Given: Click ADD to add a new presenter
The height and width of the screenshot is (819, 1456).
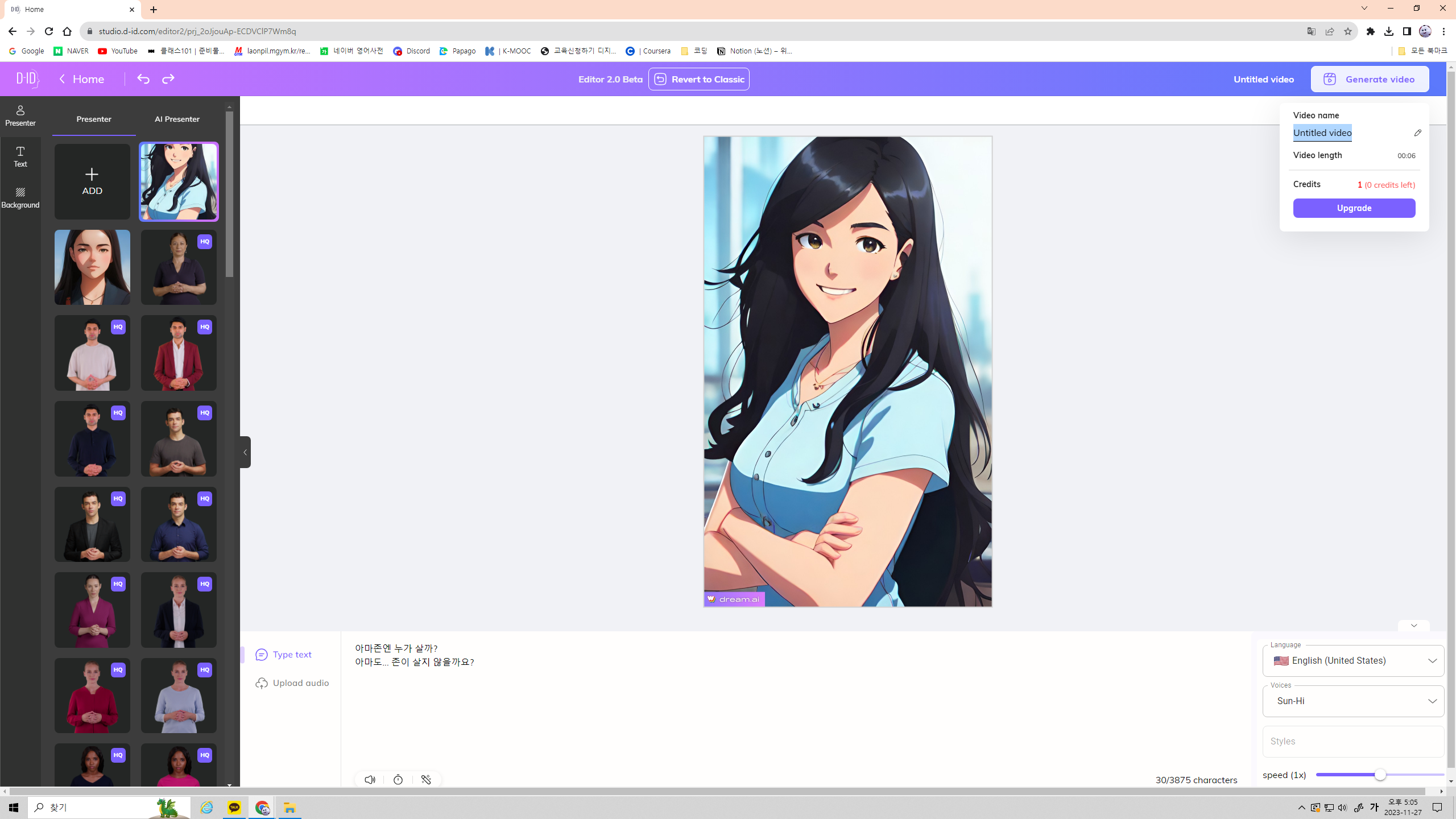Looking at the screenshot, I should pyautogui.click(x=92, y=182).
